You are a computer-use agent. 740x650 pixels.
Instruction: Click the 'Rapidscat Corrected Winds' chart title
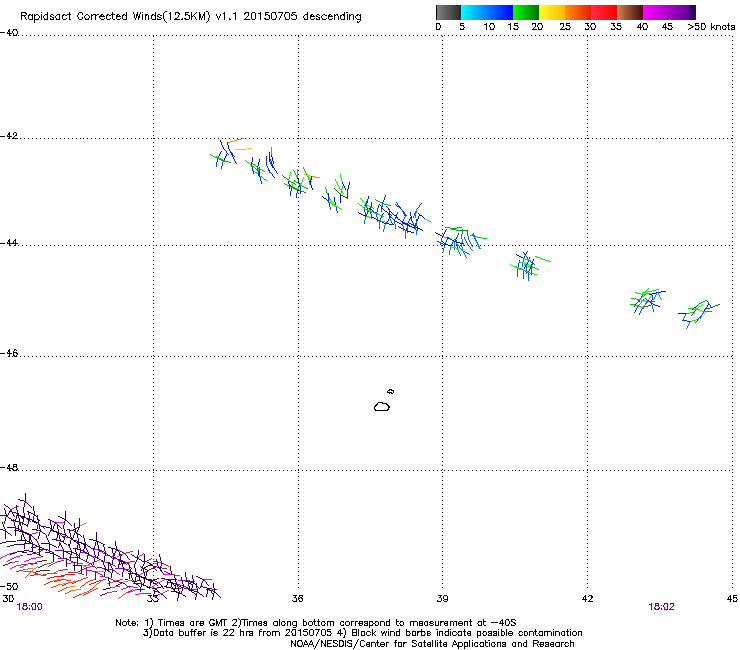click(191, 17)
